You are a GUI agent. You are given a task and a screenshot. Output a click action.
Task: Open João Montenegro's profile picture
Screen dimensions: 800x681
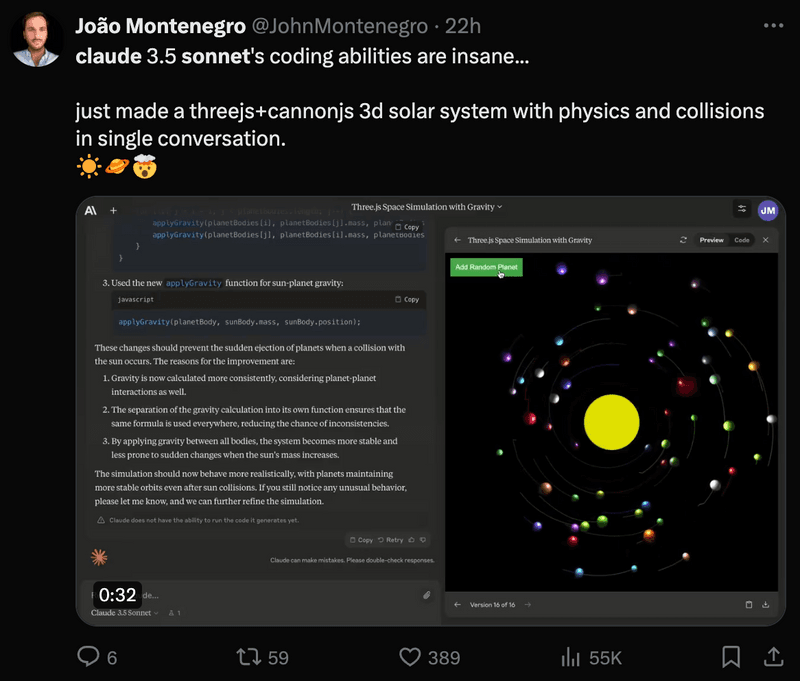[x=37, y=39]
